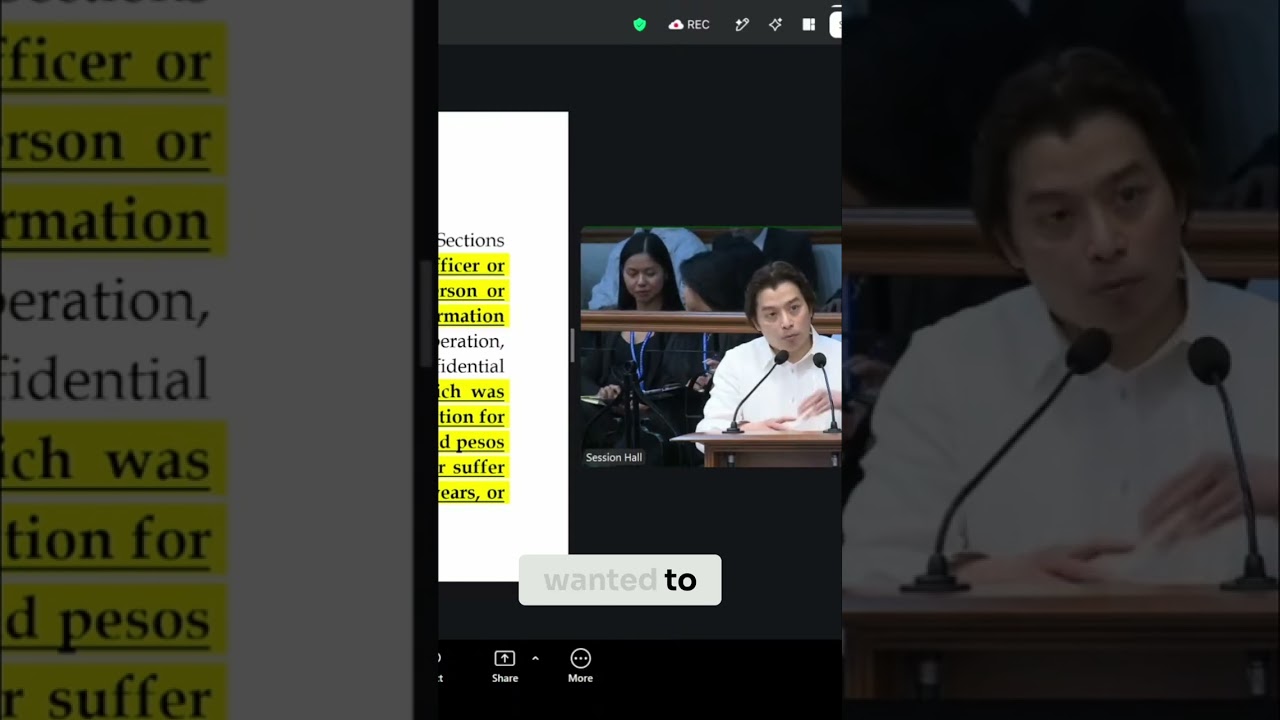This screenshot has width=1280, height=720.
Task: Open the view layout grid icon
Action: pyautogui.click(x=809, y=25)
